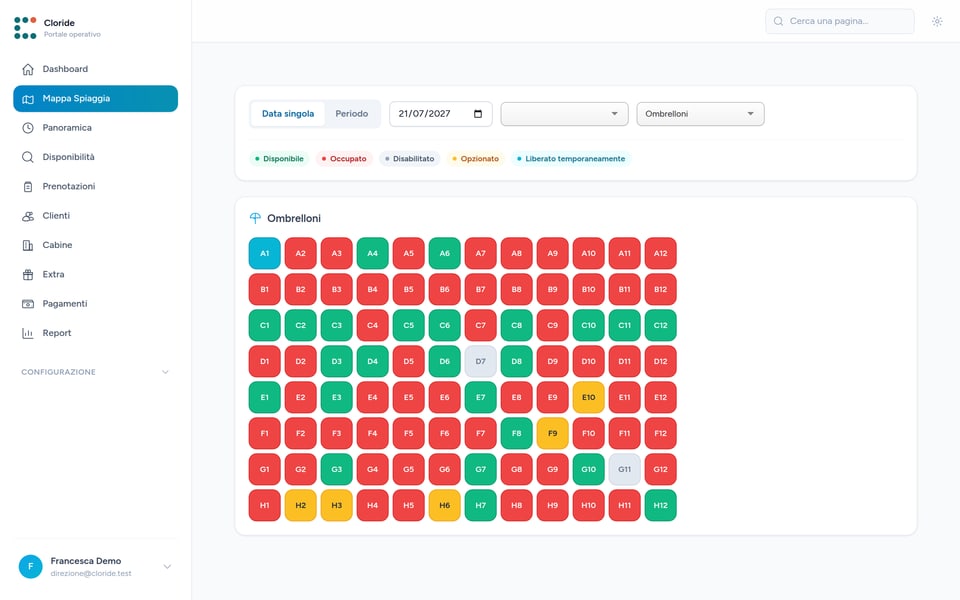This screenshot has height=600, width=960.
Task: Open the Ombrelloni type dropdown
Action: pyautogui.click(x=700, y=114)
